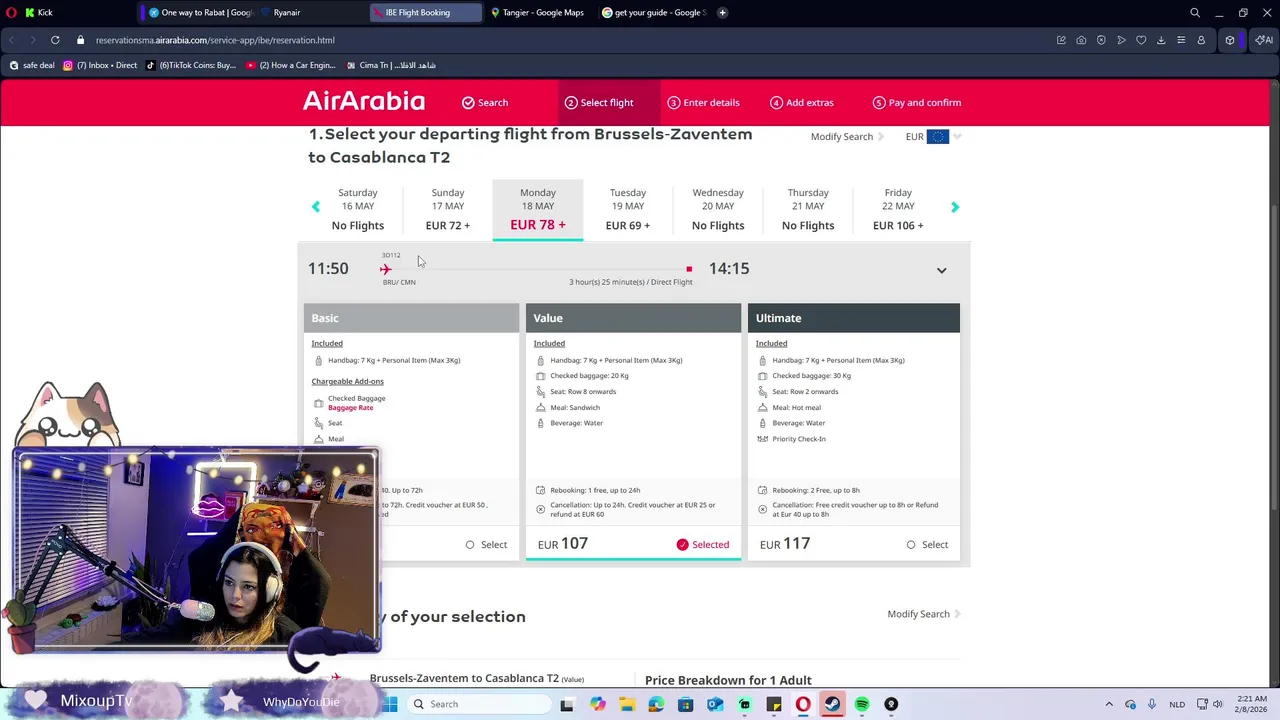The image size is (1280, 720).
Task: Open How a Car Engine bookmark
Action: (x=290, y=65)
